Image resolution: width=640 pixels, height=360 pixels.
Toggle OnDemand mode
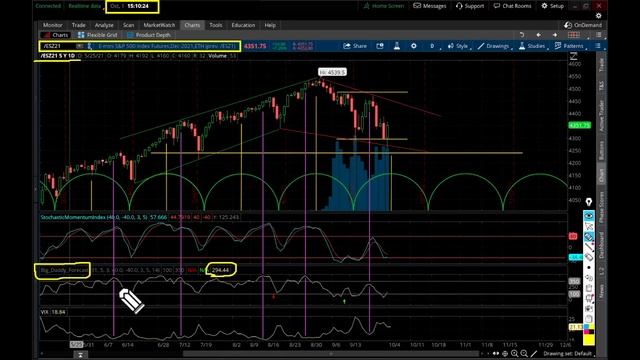583,25
